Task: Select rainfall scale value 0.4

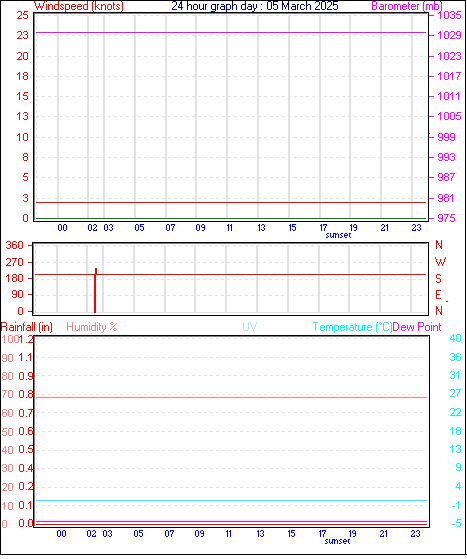Action: [x=26, y=468]
